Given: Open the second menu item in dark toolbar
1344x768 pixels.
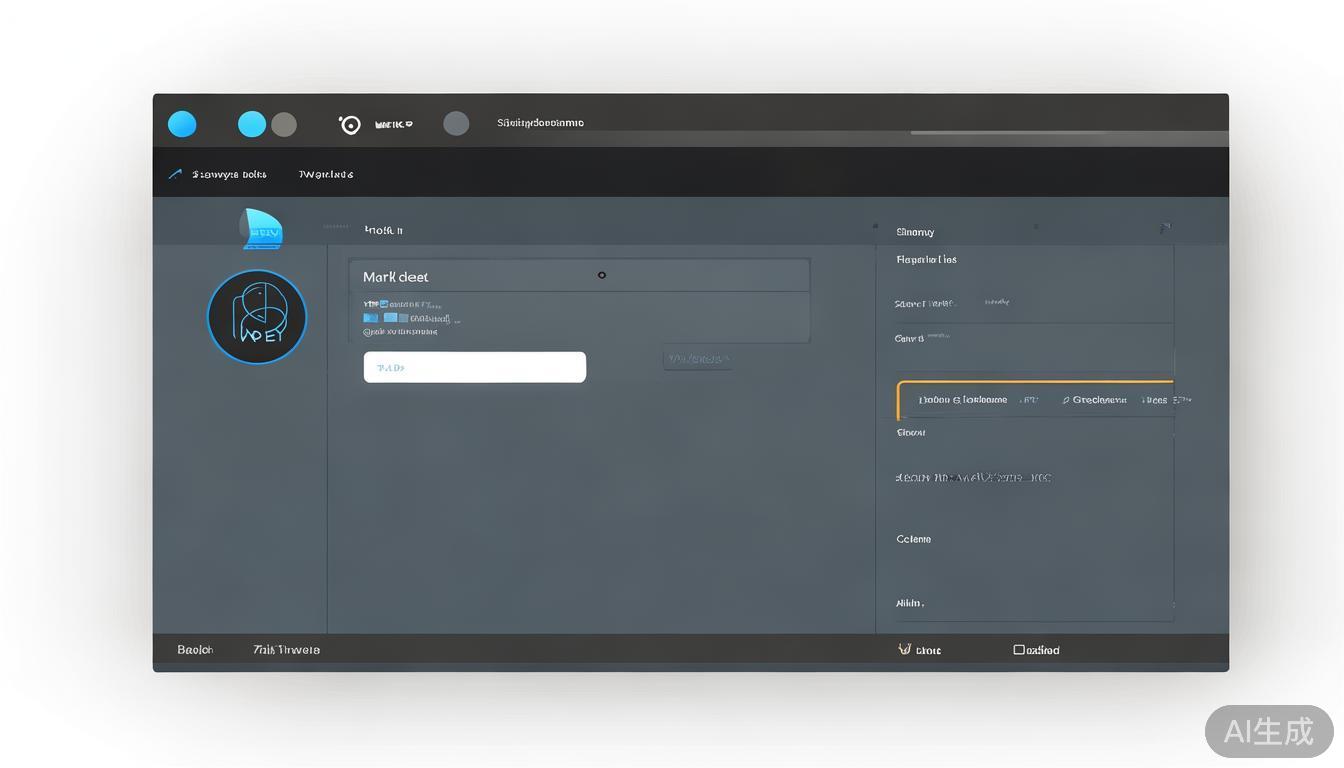Looking at the screenshot, I should (x=325, y=174).
